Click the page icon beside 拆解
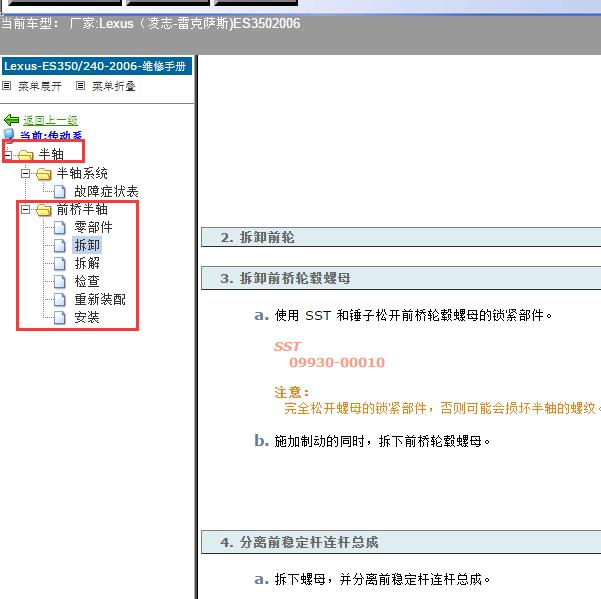 pyautogui.click(x=59, y=263)
